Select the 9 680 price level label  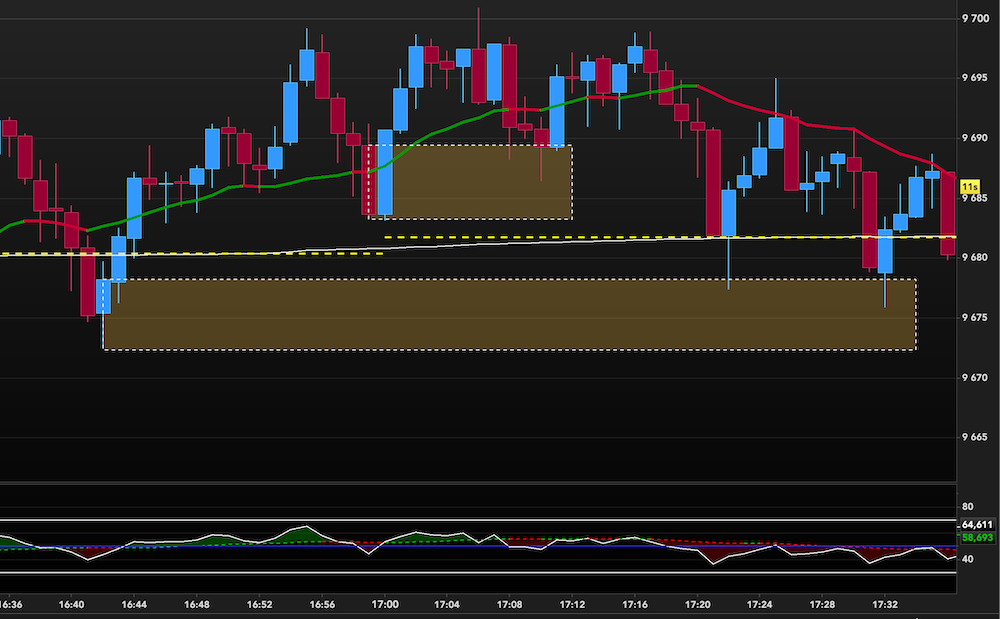click(975, 258)
